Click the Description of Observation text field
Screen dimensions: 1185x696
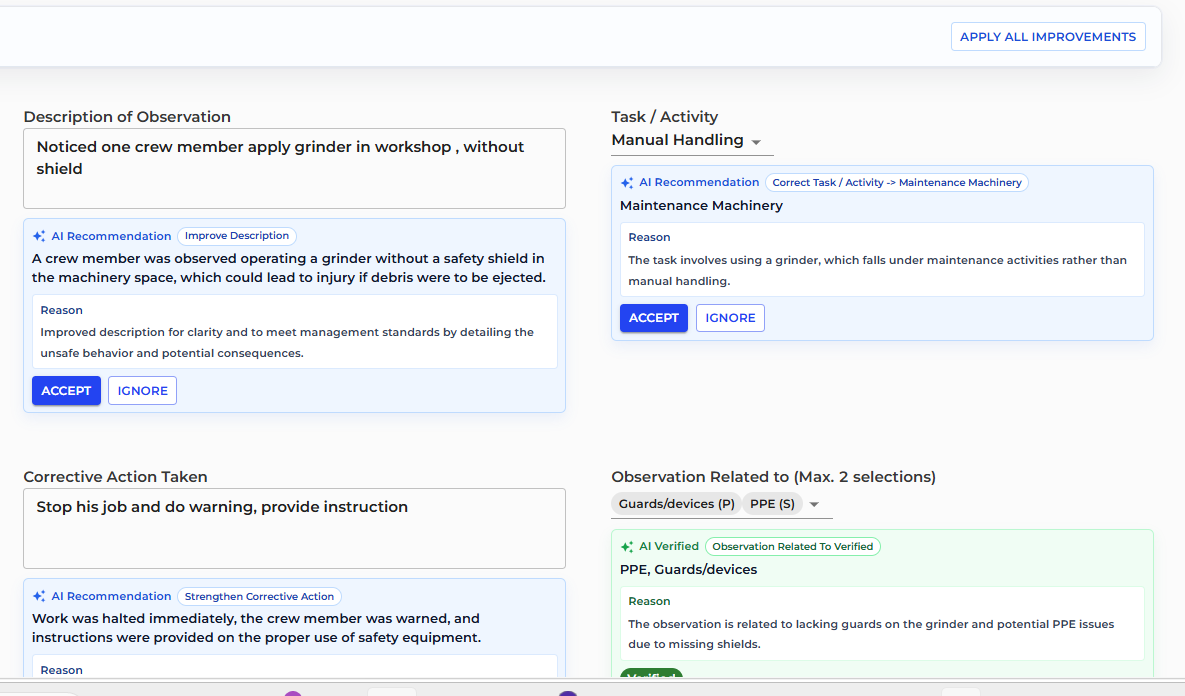click(x=294, y=169)
